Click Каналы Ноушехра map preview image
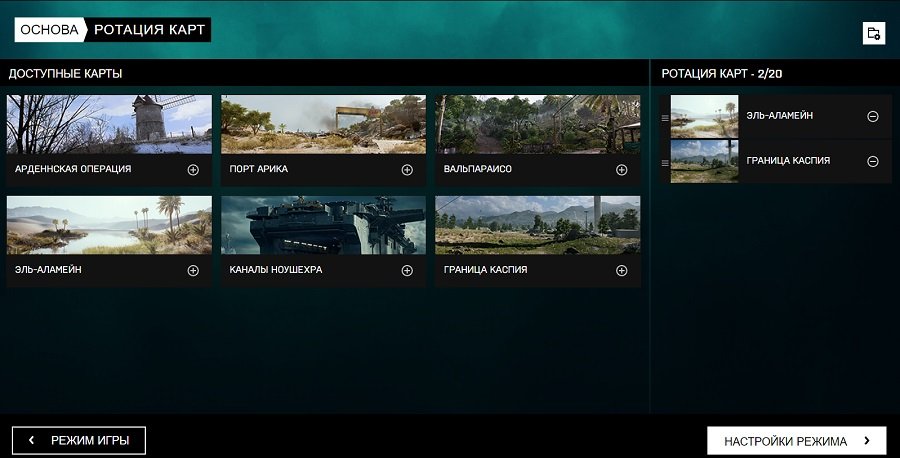The height and width of the screenshot is (458, 900). 323,225
